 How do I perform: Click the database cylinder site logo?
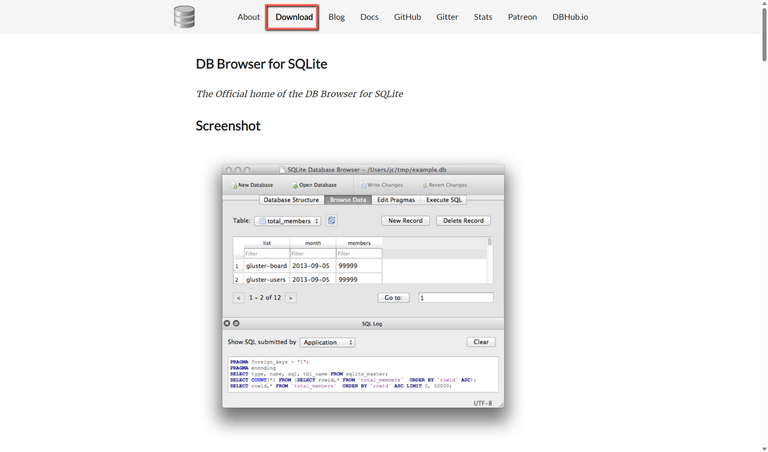[184, 17]
